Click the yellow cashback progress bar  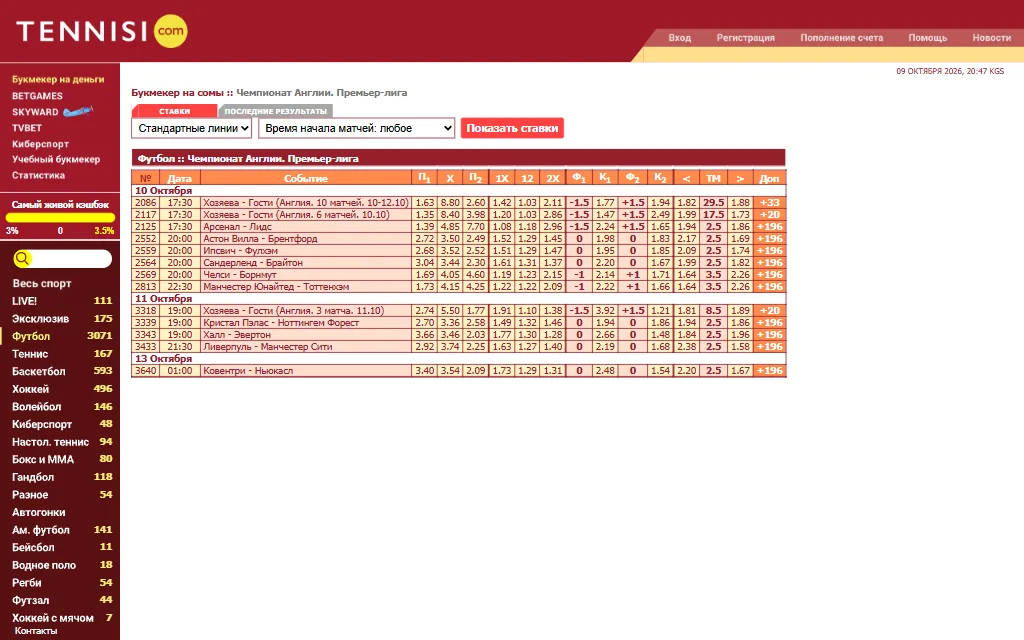click(x=60, y=218)
